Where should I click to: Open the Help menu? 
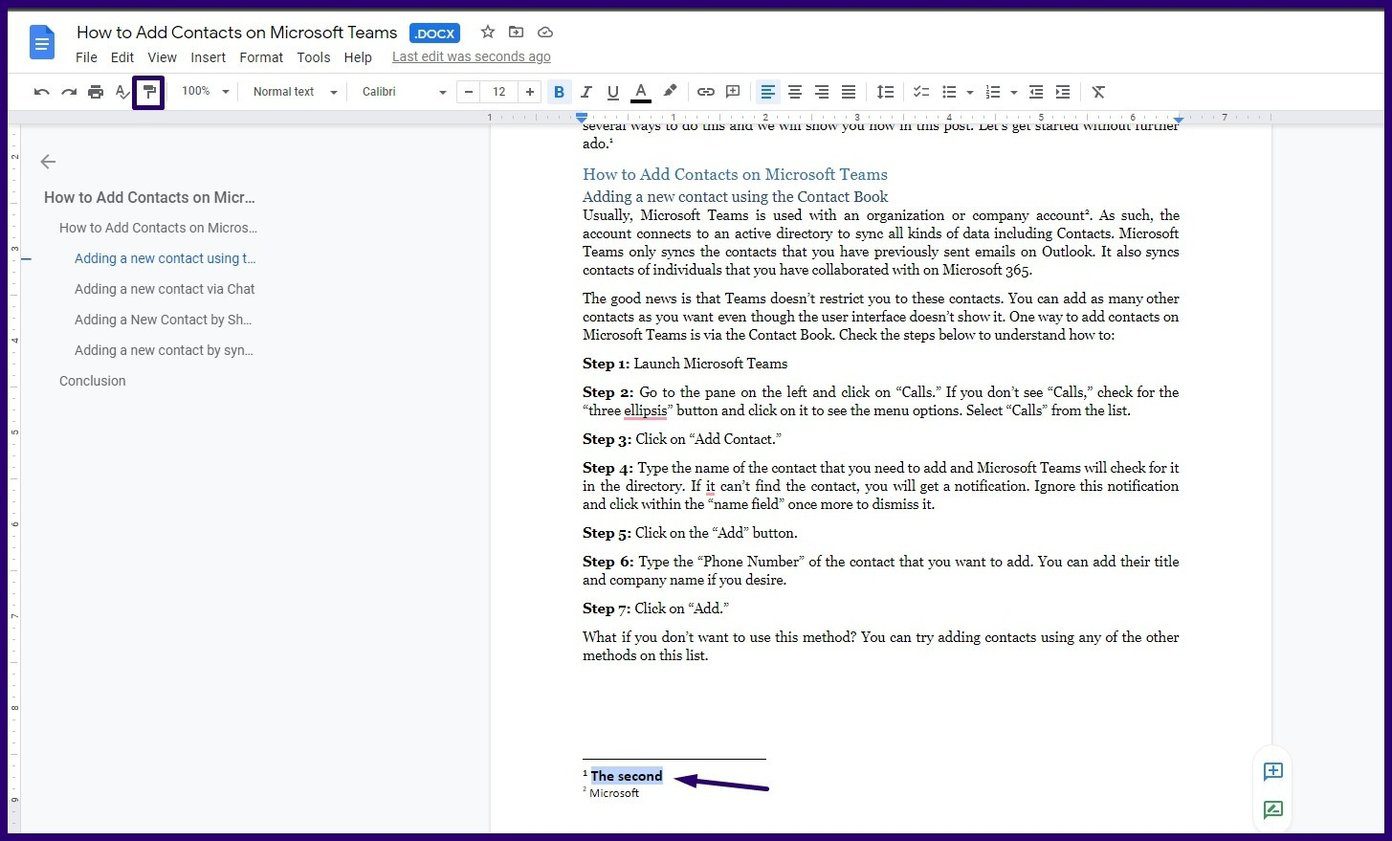tap(358, 58)
